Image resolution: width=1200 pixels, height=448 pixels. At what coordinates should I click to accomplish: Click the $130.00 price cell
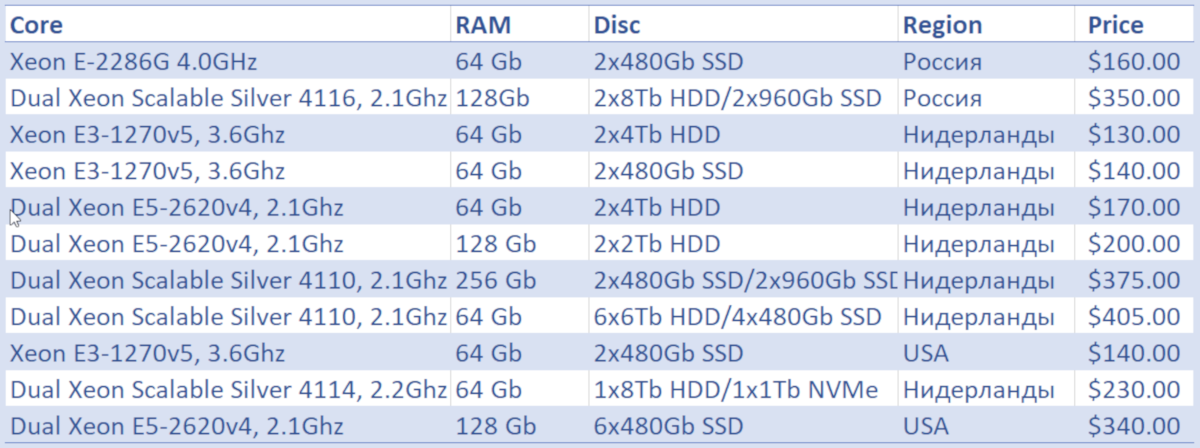tap(1139, 134)
